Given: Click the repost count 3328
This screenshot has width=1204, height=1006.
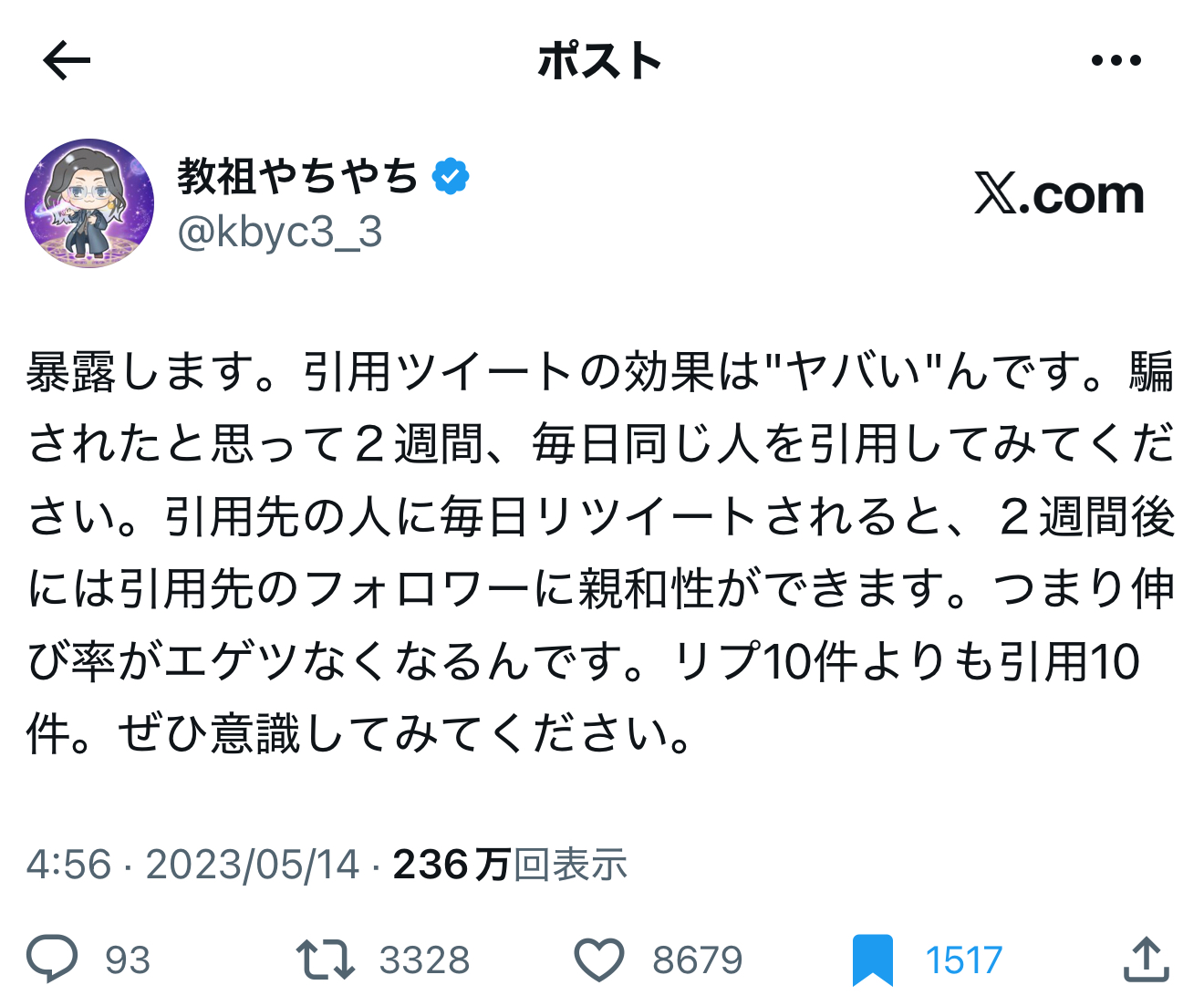Looking at the screenshot, I should coord(424,960).
